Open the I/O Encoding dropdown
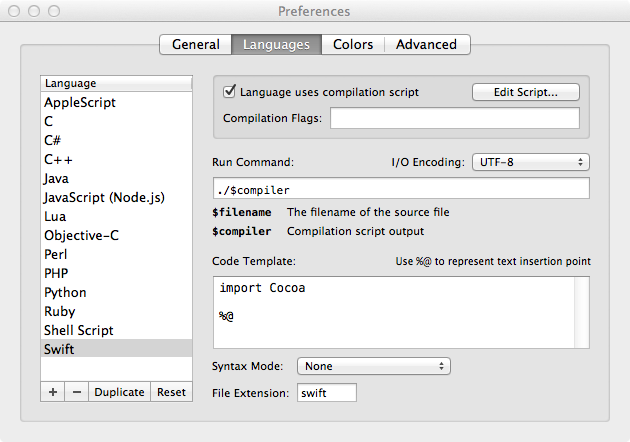Screen dimensions: 630x442 click(530, 162)
